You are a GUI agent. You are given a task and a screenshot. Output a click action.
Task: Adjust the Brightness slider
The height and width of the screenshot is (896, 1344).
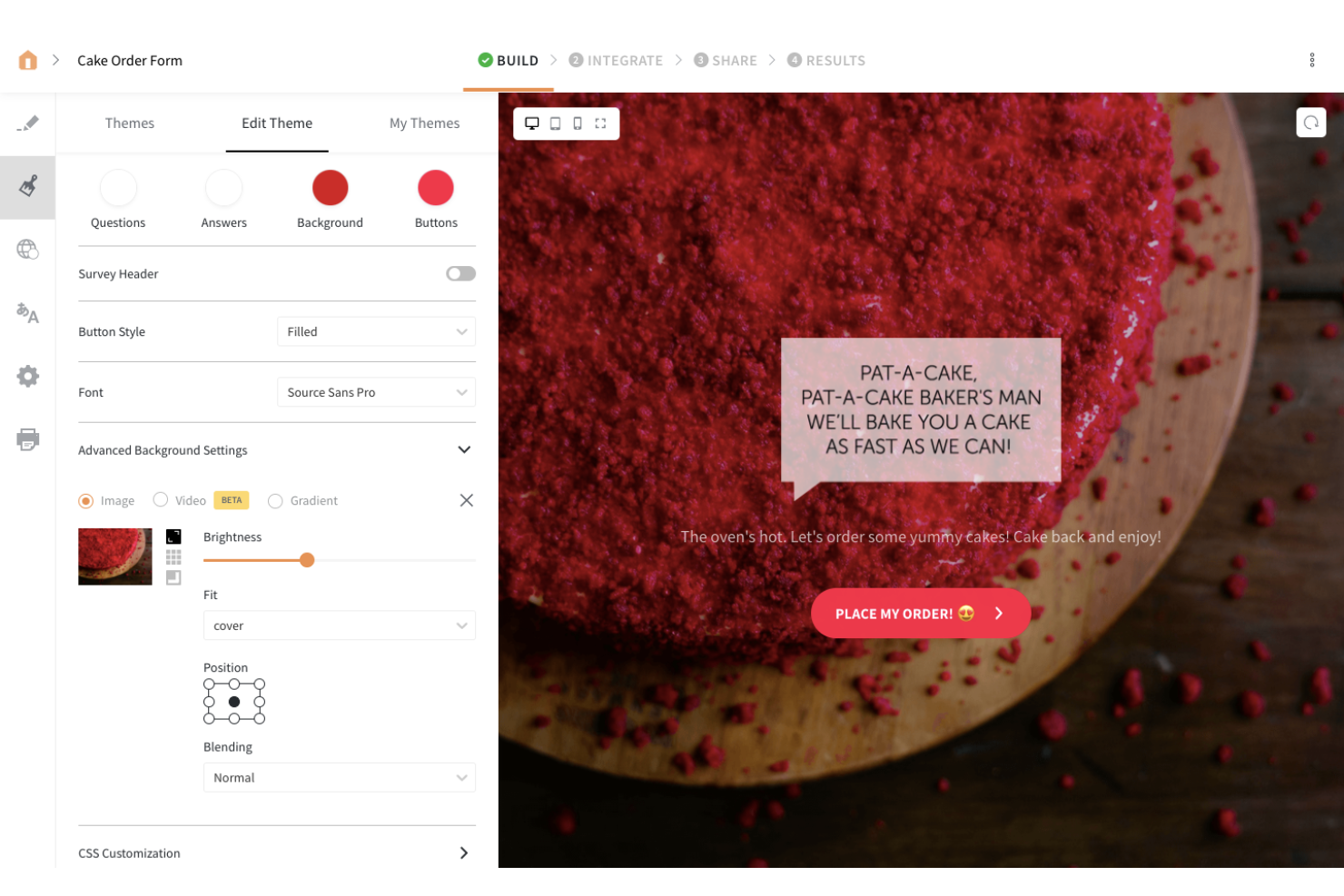click(307, 560)
